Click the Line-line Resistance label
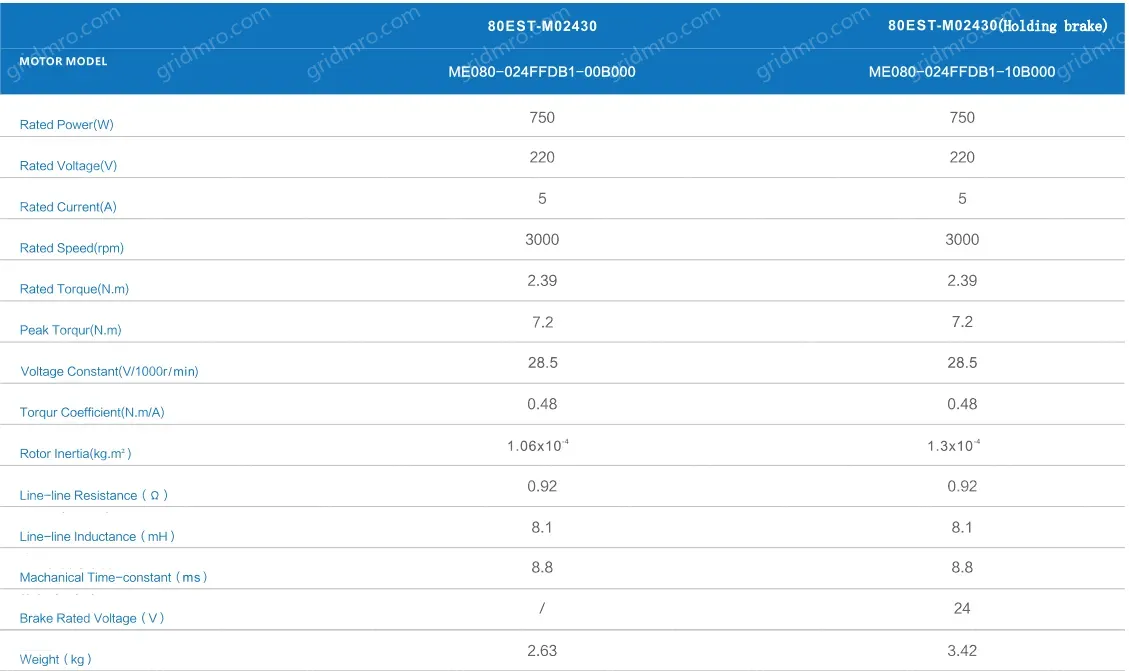Screen dimensions: 1129x671 [x=94, y=495]
